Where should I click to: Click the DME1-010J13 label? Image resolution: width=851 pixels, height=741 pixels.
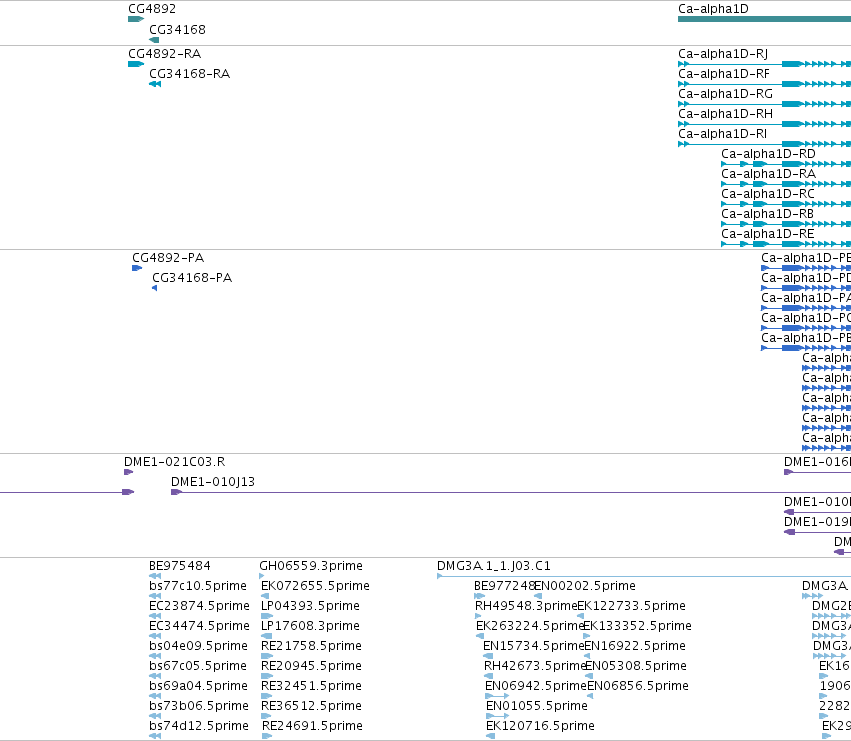pyautogui.click(x=213, y=482)
